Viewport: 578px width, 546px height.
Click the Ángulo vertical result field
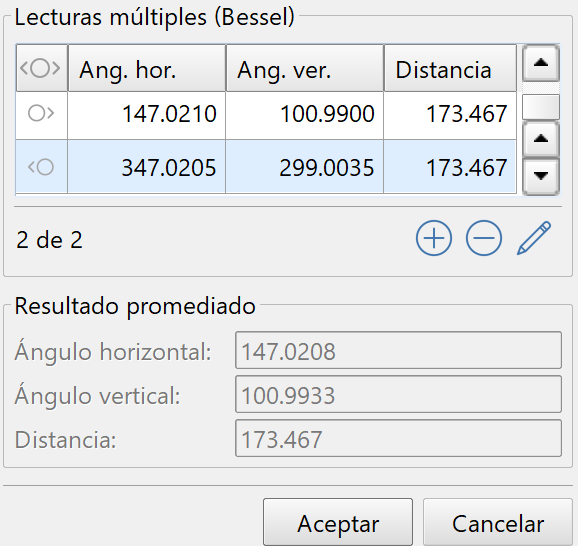tap(398, 394)
